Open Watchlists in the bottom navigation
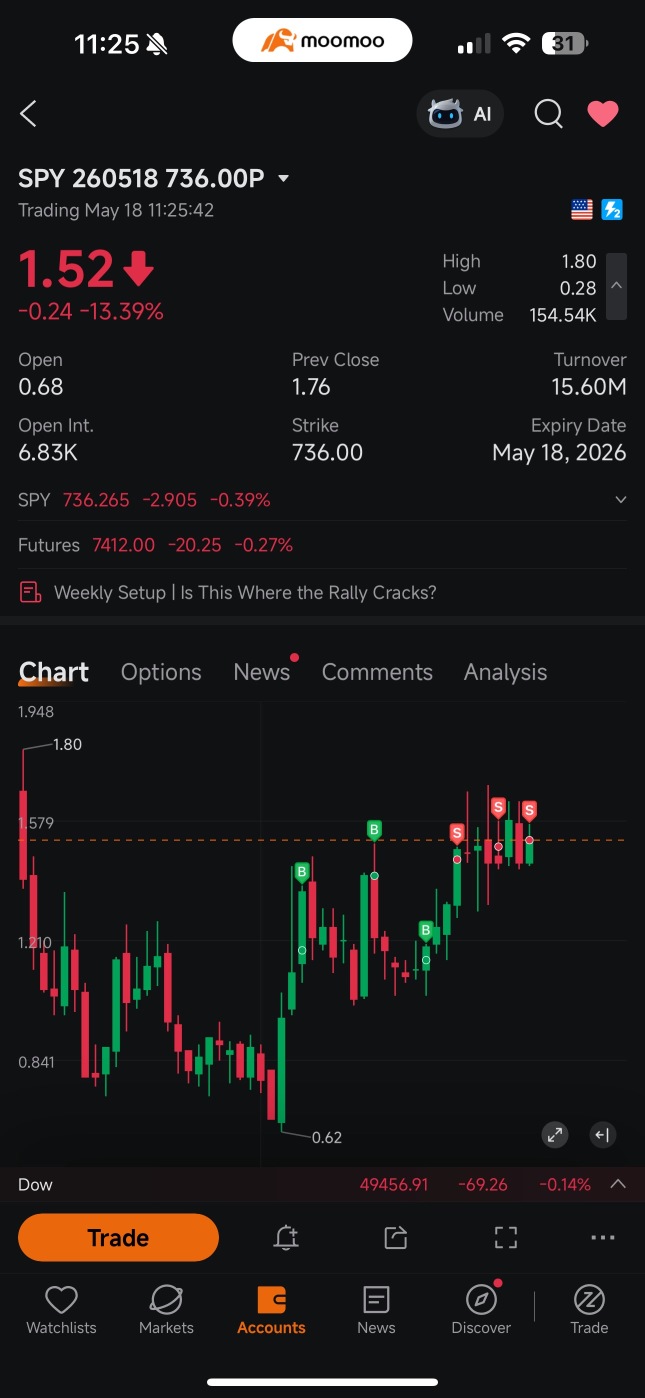Image resolution: width=645 pixels, height=1398 pixels. click(x=61, y=1311)
